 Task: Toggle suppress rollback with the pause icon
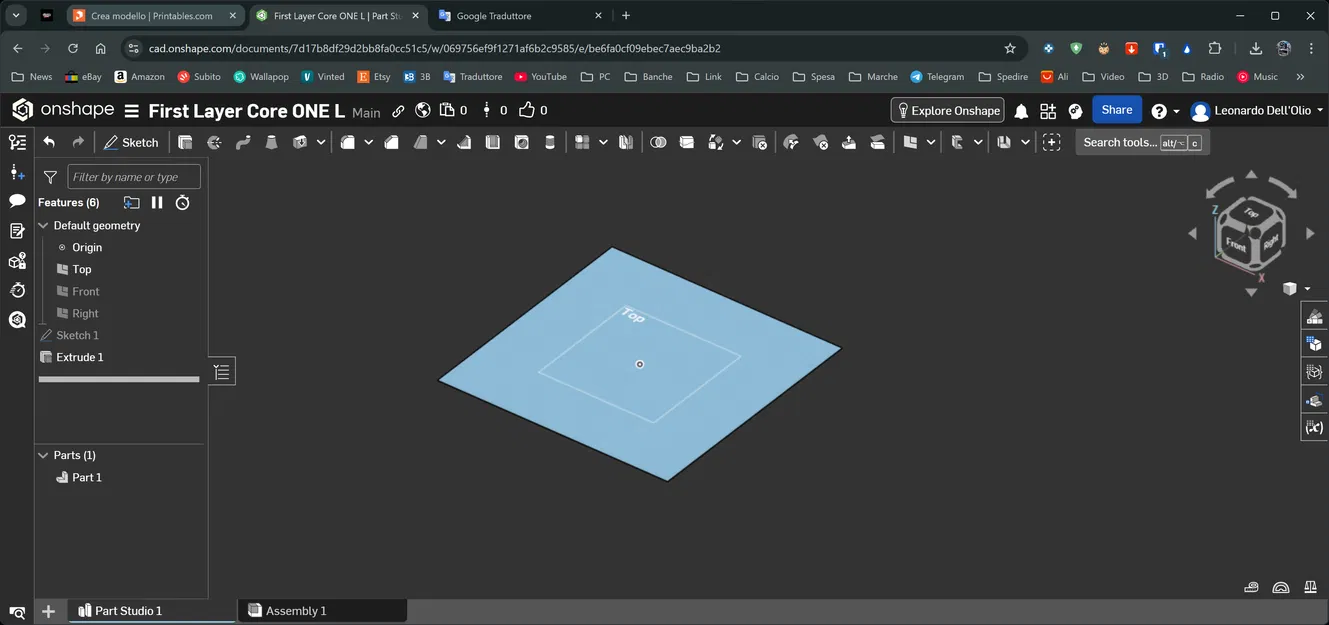[157, 202]
